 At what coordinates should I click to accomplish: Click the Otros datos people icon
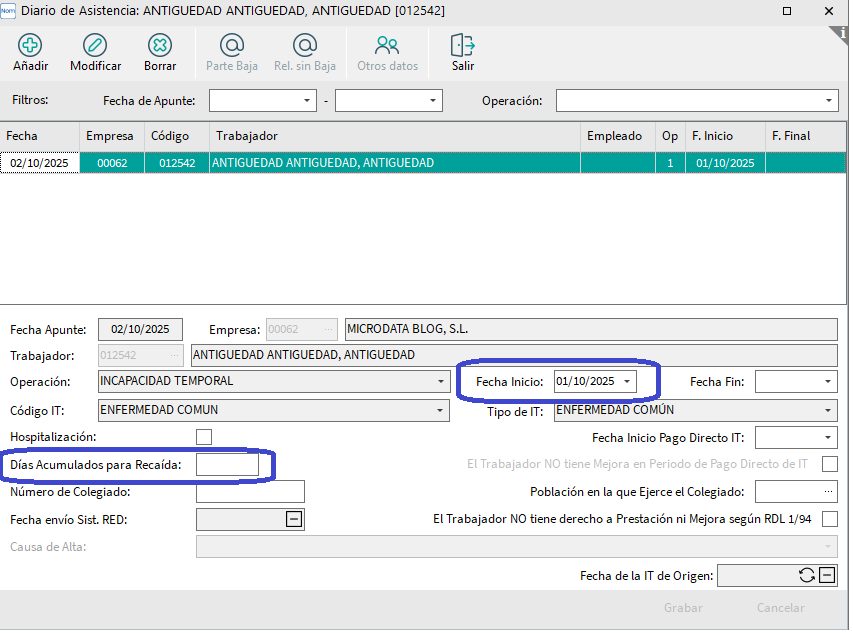click(387, 46)
